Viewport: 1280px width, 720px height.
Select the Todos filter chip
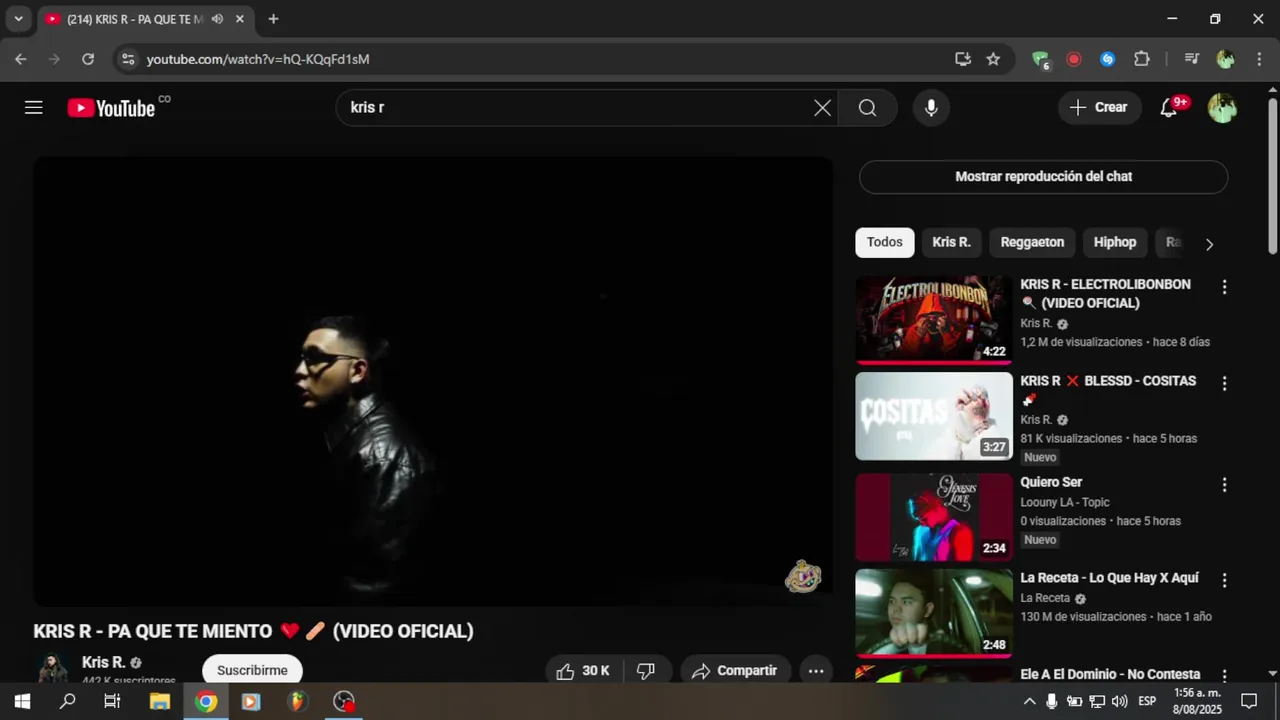(x=885, y=242)
